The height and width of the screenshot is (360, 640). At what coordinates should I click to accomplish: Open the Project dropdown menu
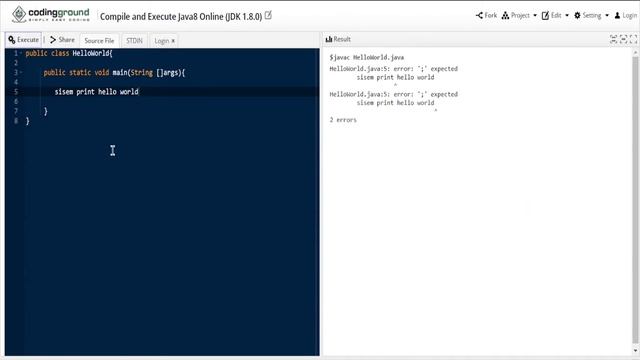[x=519, y=16]
